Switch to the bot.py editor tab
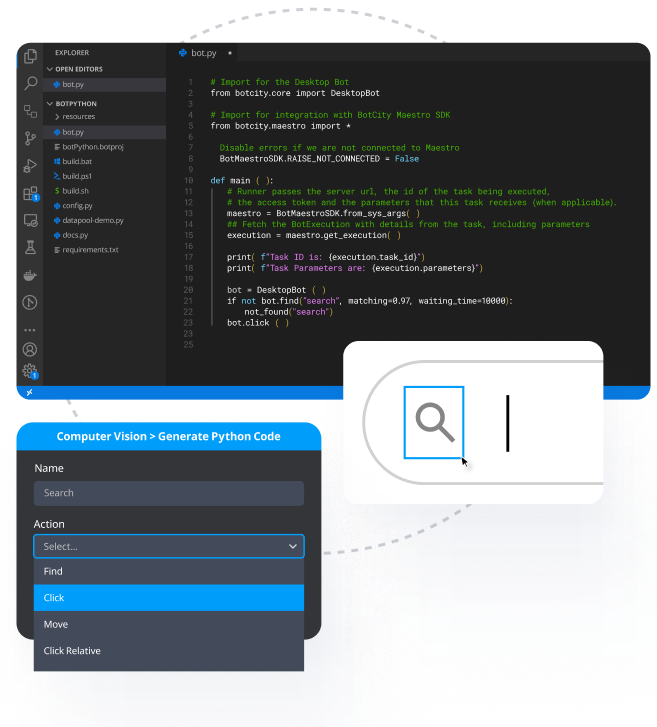657x727 pixels. [203, 53]
